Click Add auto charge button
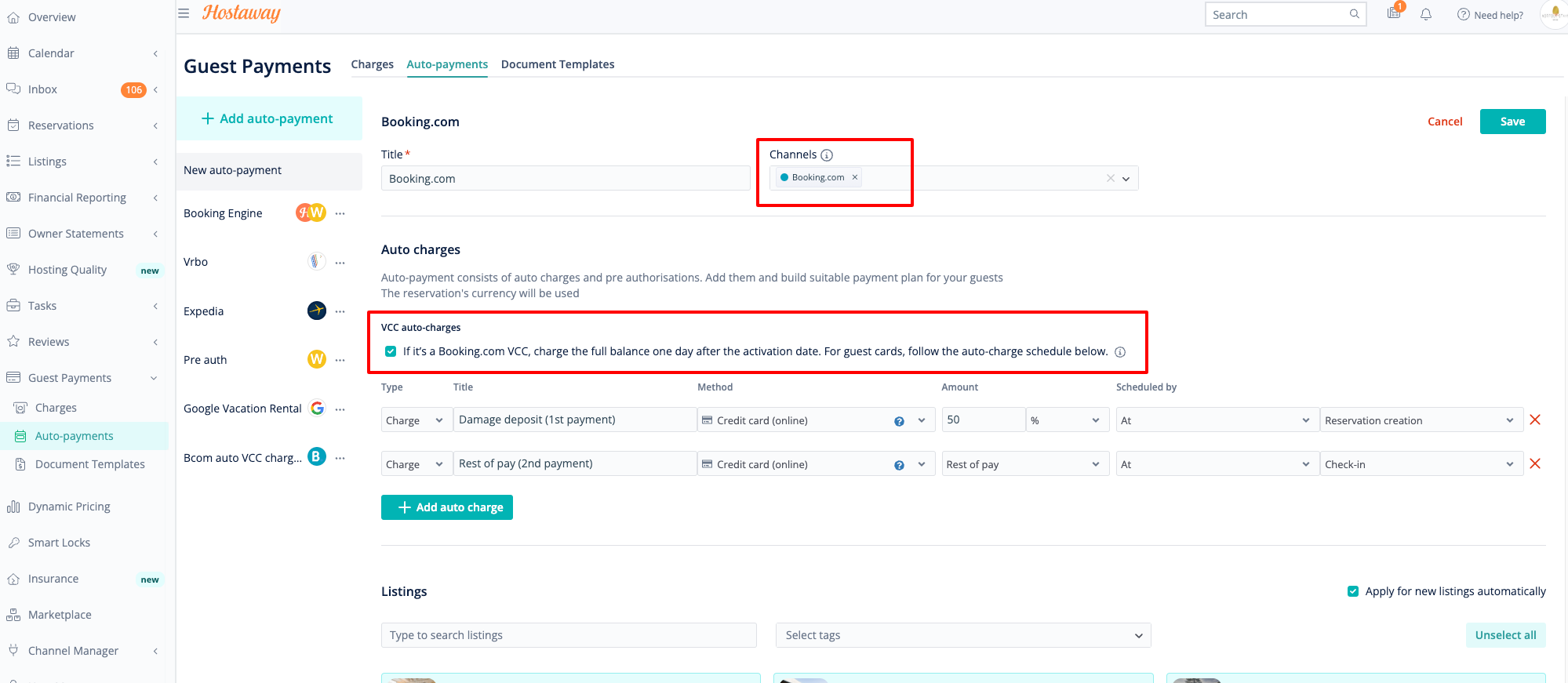The height and width of the screenshot is (683, 1568). click(x=447, y=507)
